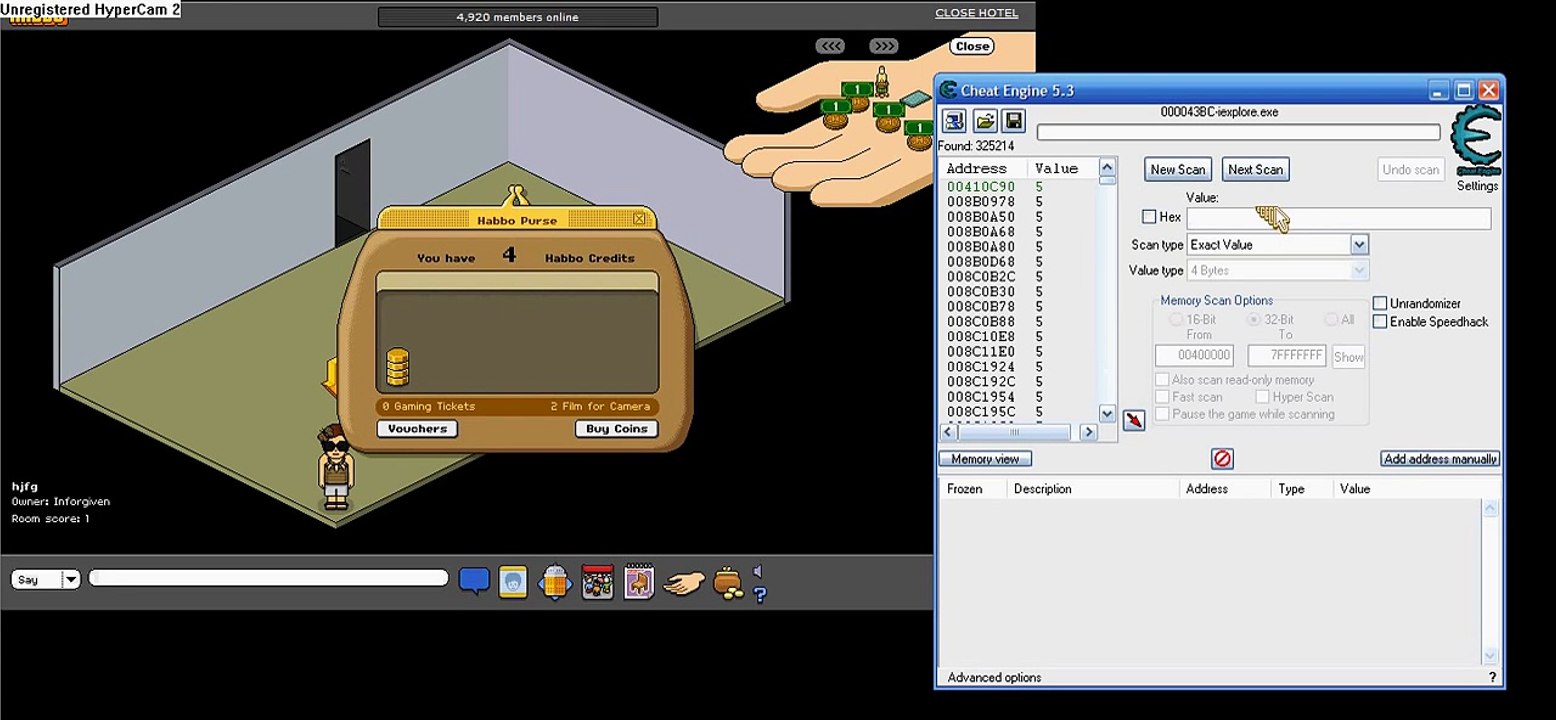The height and width of the screenshot is (720, 1556).
Task: Click the Vouchers button in Habbo Purse
Action: [418, 429]
